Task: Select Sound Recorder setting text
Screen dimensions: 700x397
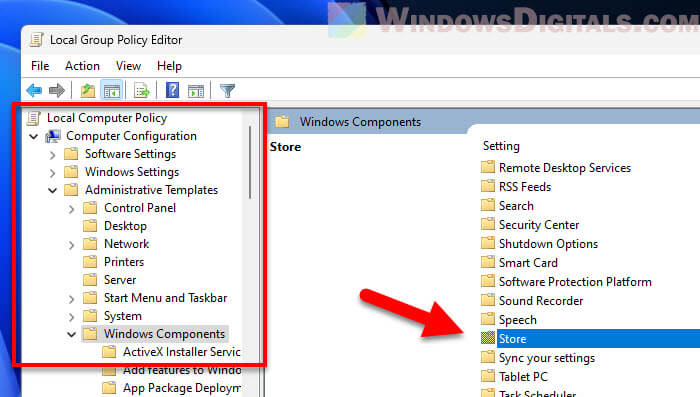Action: tap(541, 301)
